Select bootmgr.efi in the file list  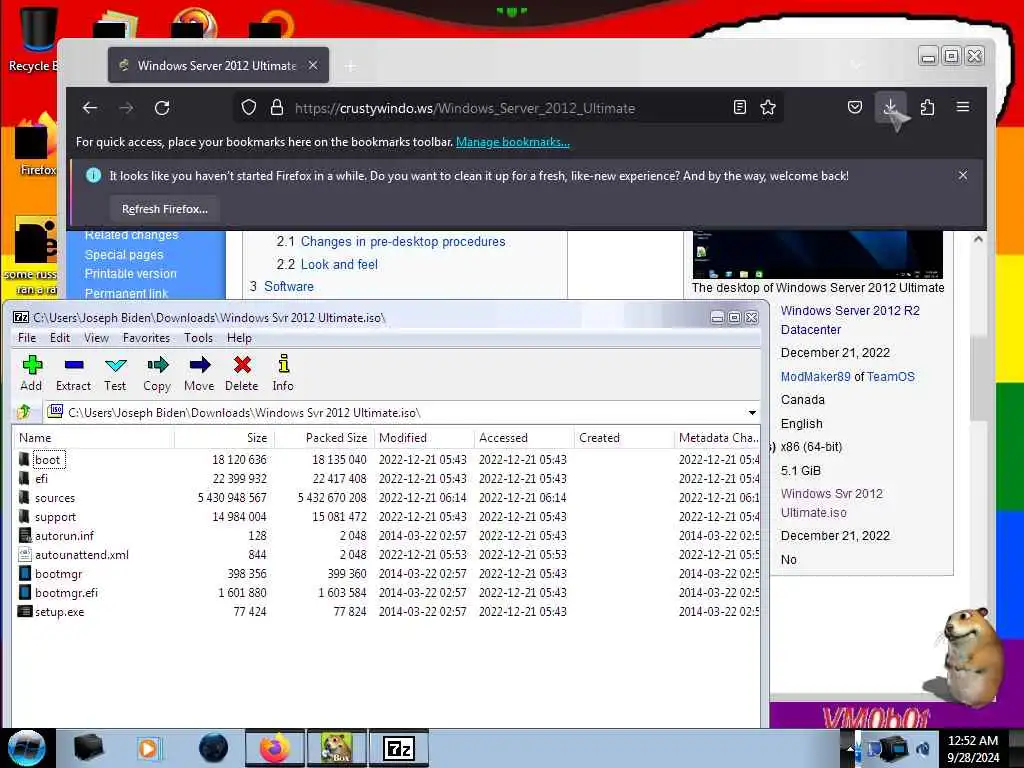[387, 592]
